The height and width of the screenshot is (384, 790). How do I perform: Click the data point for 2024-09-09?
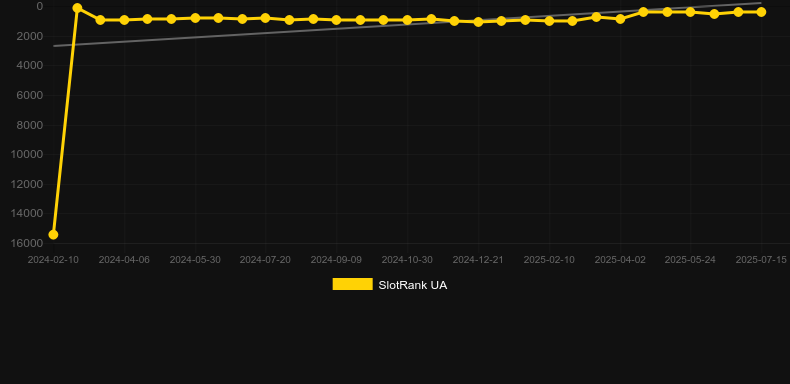click(x=336, y=20)
